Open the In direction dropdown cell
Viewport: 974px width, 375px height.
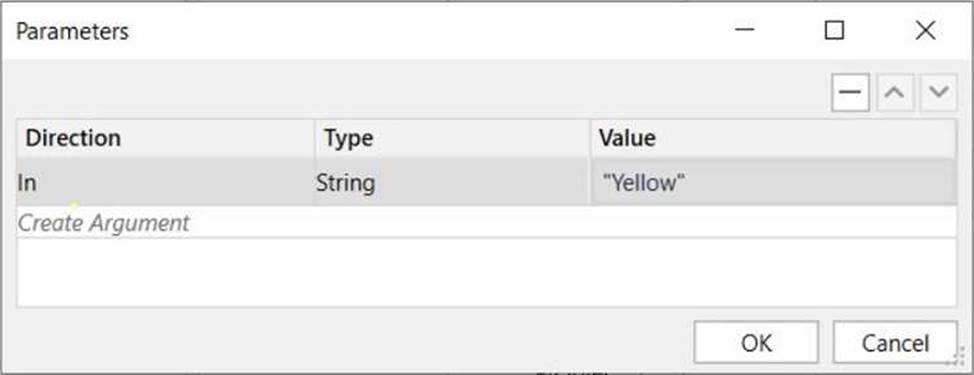point(166,183)
